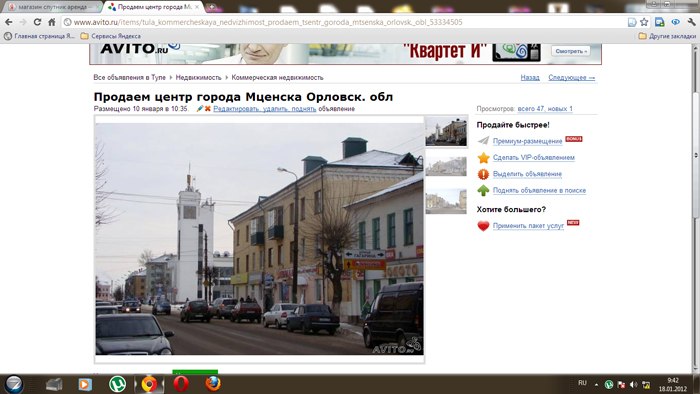
Task: Select the third photo thumbnail
Action: [446, 201]
